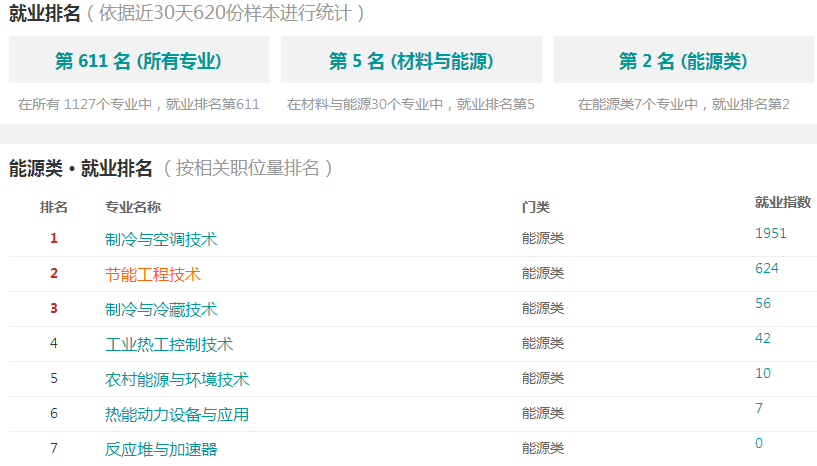Click the 能源类 cell in 节能工程技术 row

[543, 273]
